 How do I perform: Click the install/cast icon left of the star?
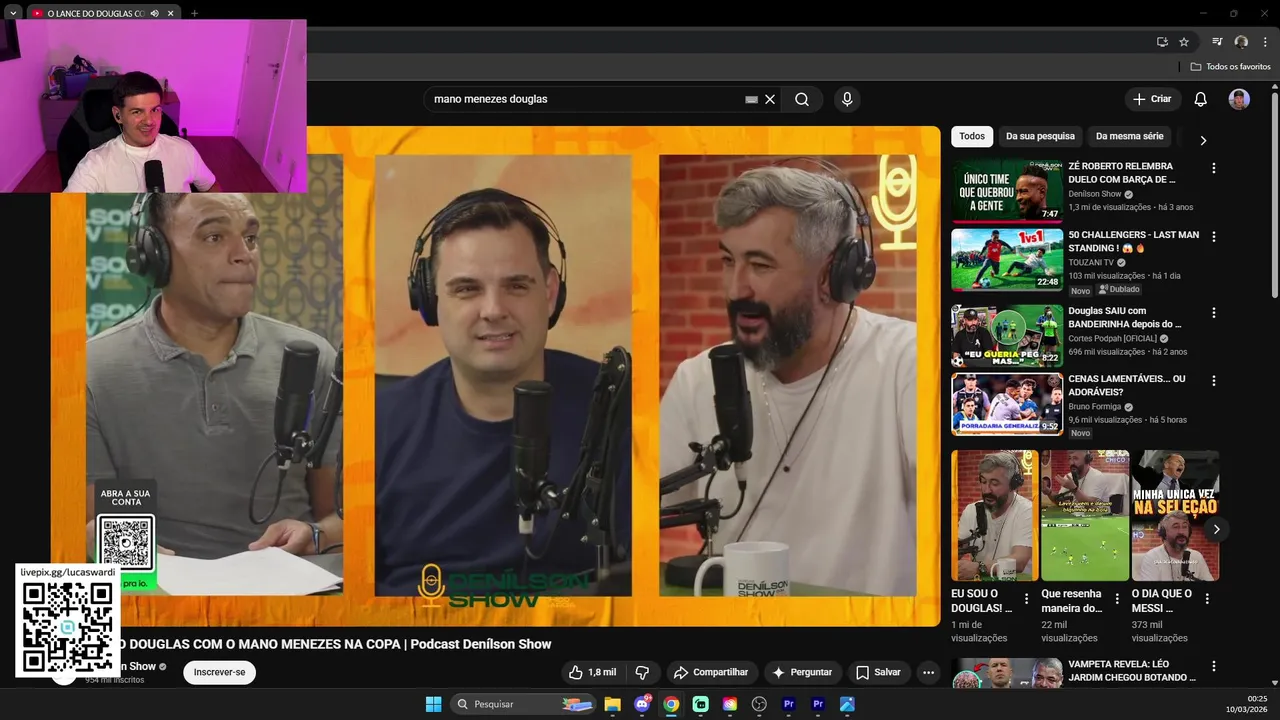pos(1162,42)
